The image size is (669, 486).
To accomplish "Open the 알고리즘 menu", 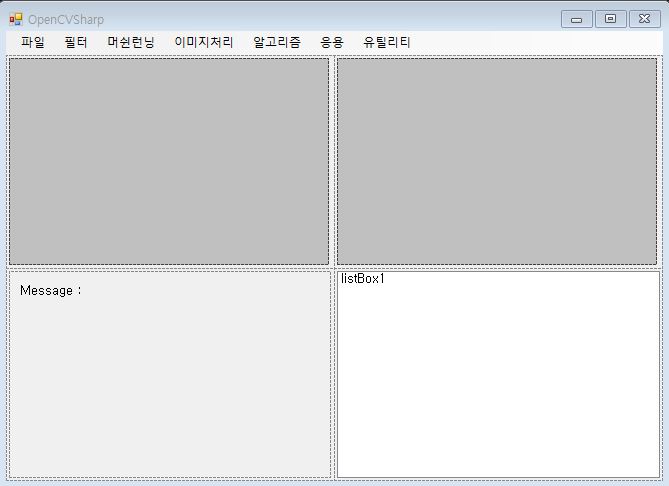I will (x=277, y=42).
